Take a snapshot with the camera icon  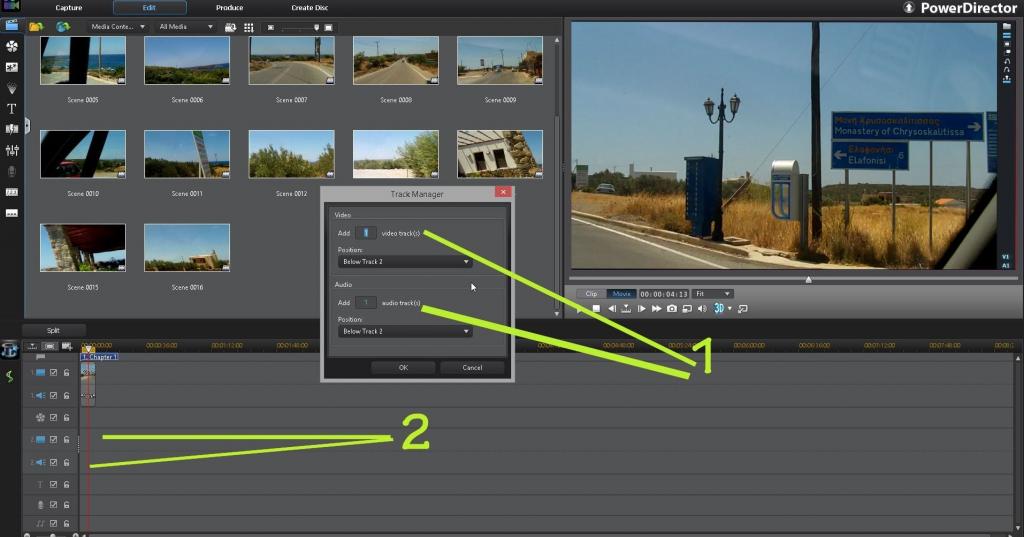click(672, 308)
